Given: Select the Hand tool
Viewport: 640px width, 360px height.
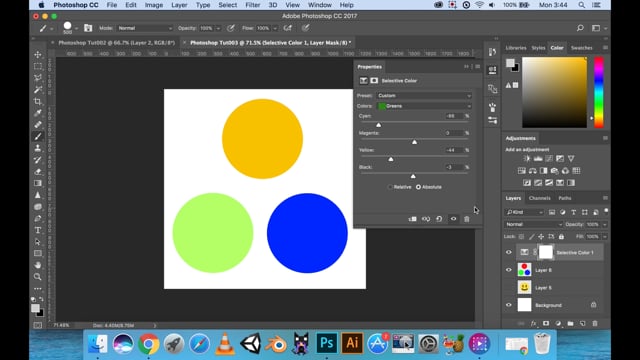Looking at the screenshot, I should click(x=38, y=265).
